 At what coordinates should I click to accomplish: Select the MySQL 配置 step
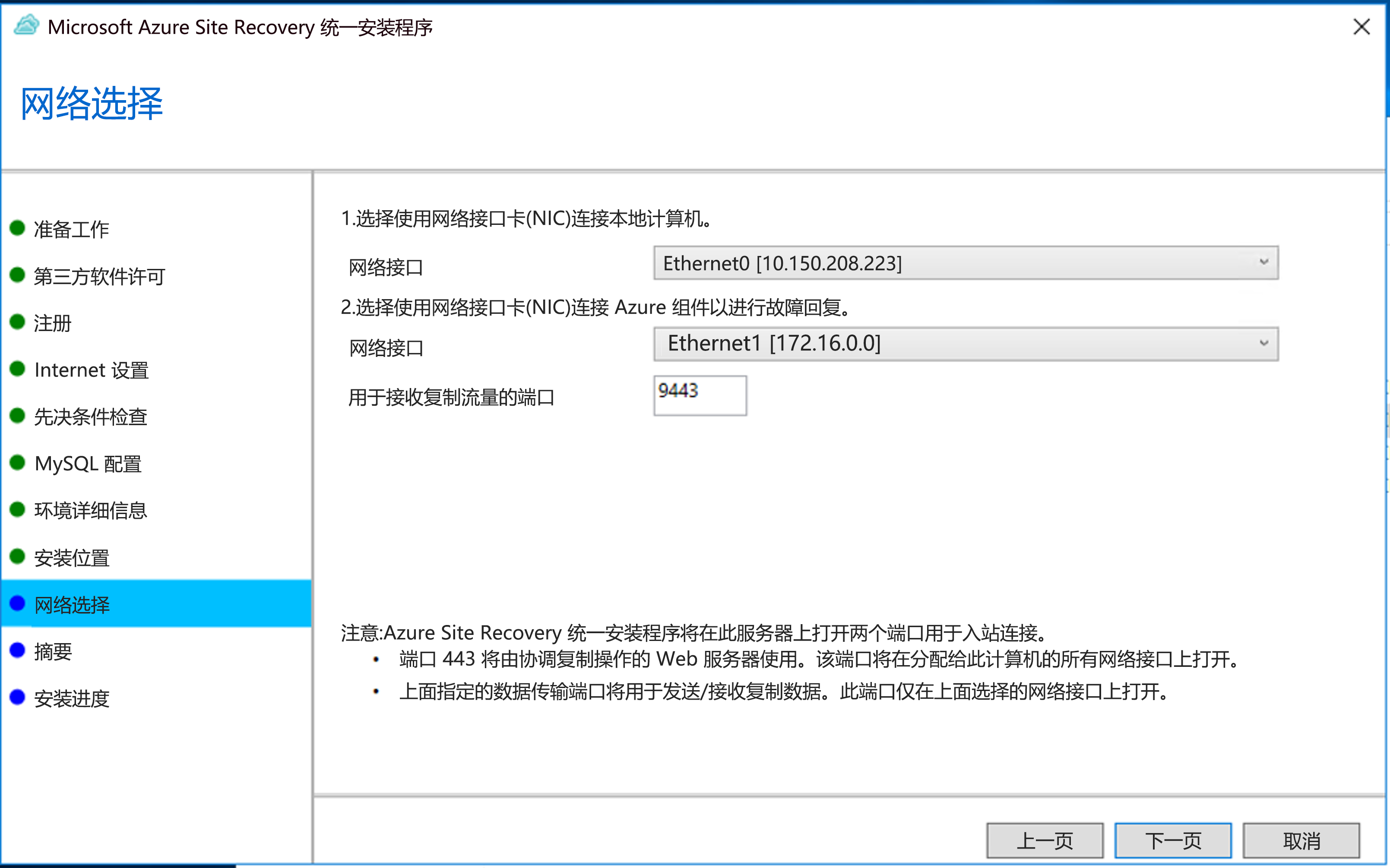point(88,464)
